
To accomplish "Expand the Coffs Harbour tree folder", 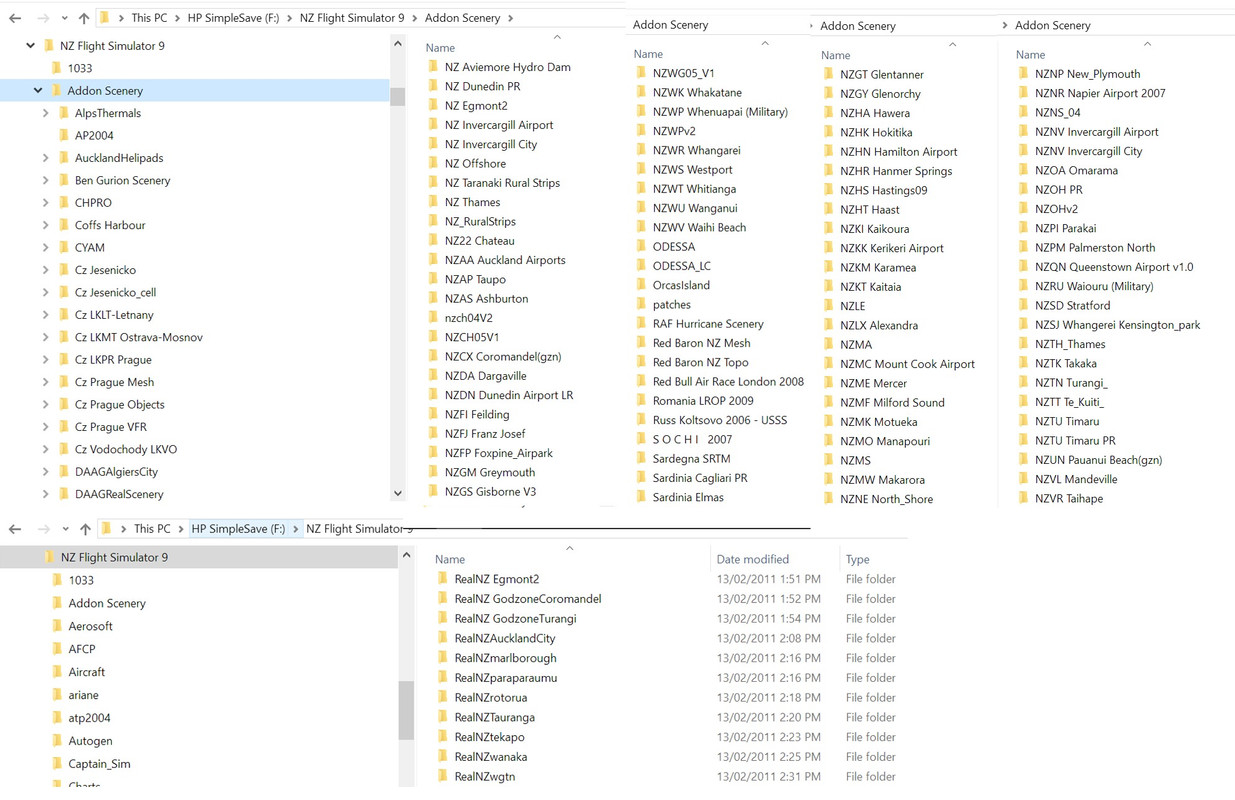I will [x=45, y=225].
